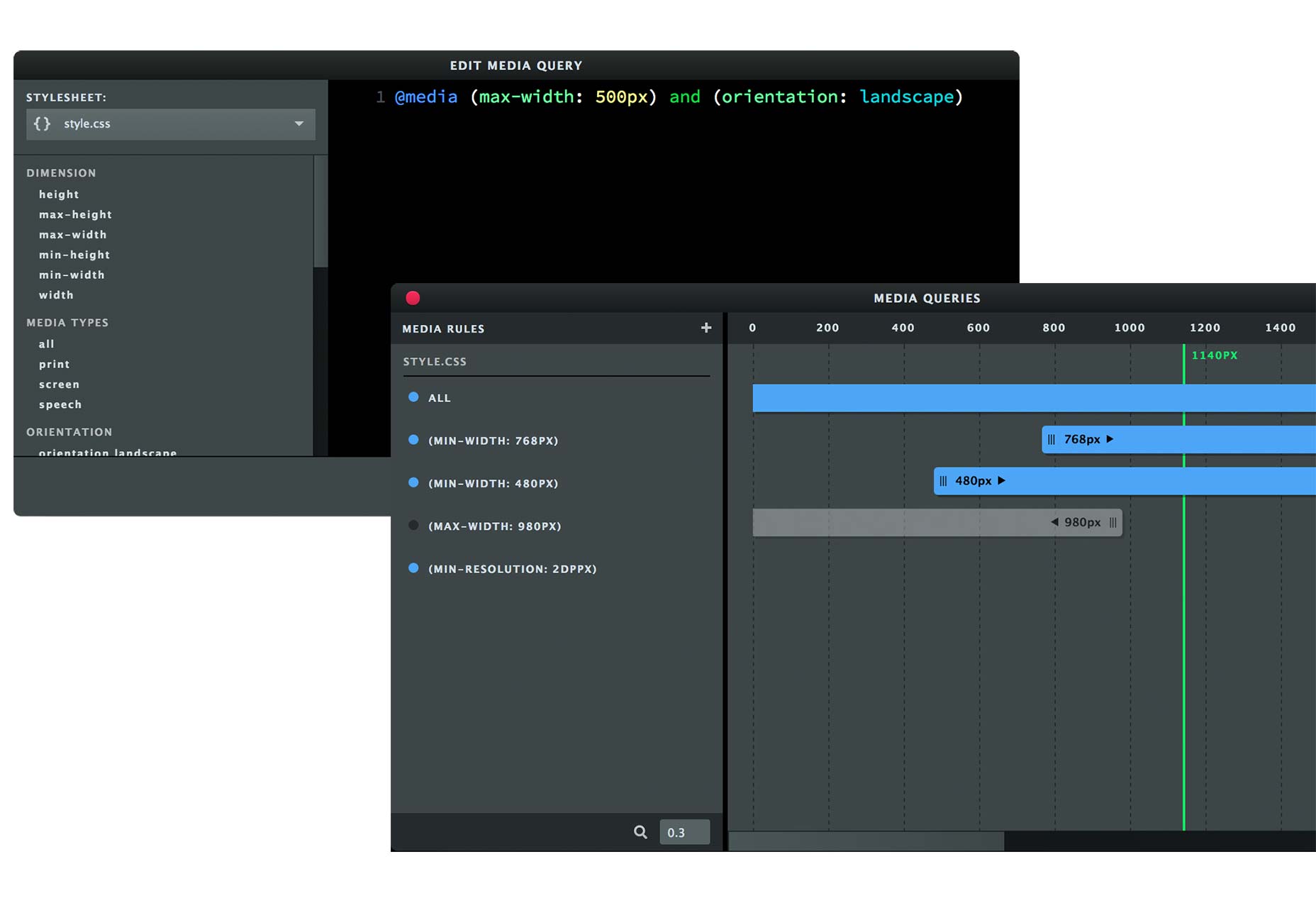This screenshot has width=1316, height=908.
Task: Select min-height in Dimension list
Action: tap(74, 255)
